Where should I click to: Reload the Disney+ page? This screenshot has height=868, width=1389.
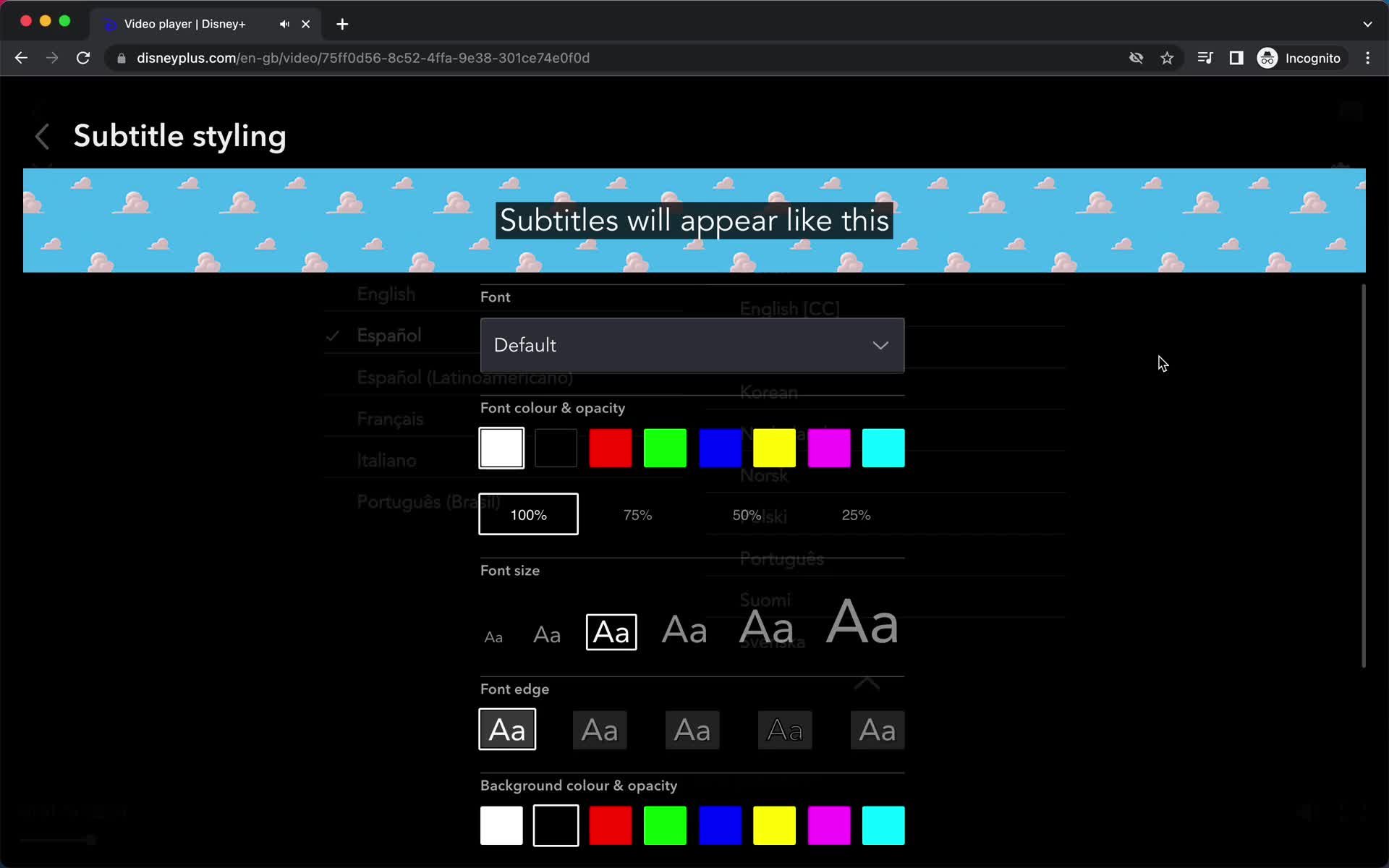(83, 58)
